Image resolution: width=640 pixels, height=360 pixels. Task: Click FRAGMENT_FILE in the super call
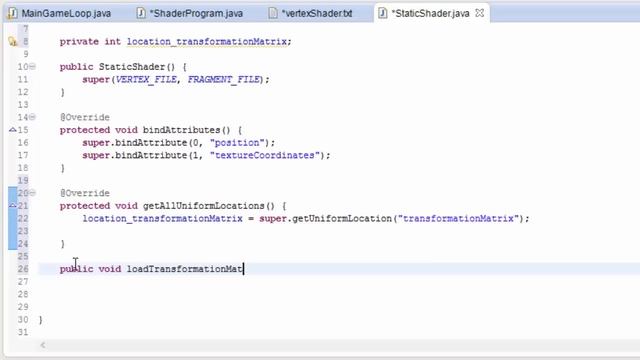click(224, 79)
